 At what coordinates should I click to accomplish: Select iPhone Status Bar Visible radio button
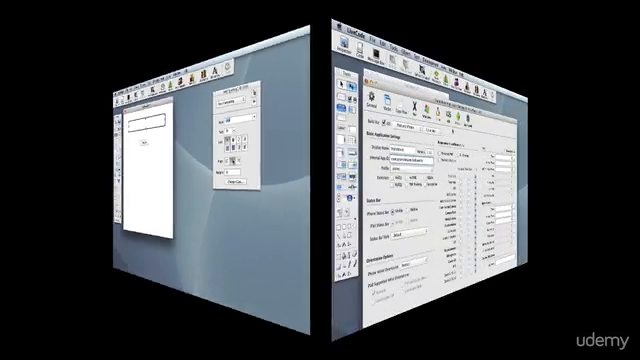pos(393,211)
